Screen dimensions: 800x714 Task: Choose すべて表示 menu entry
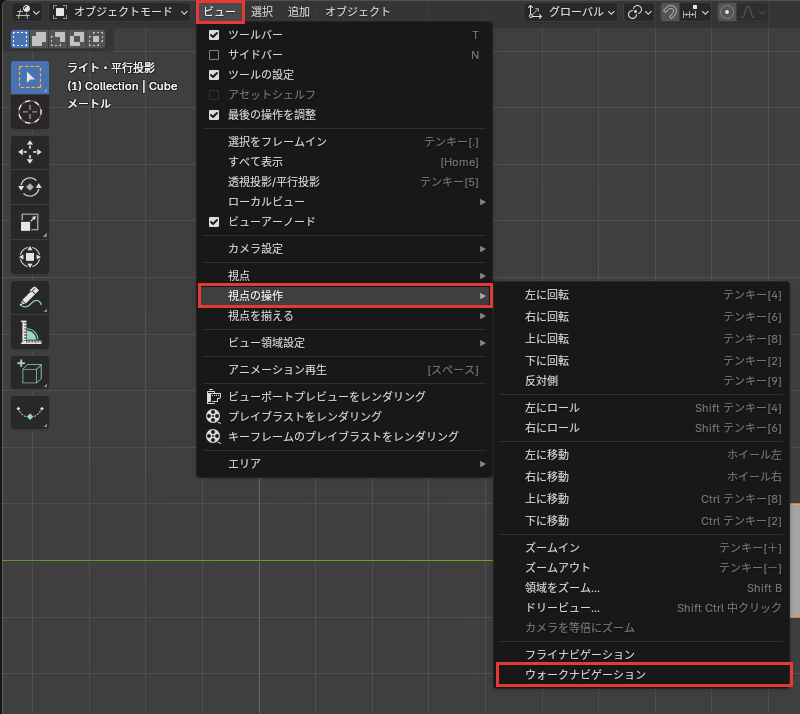coord(344,162)
